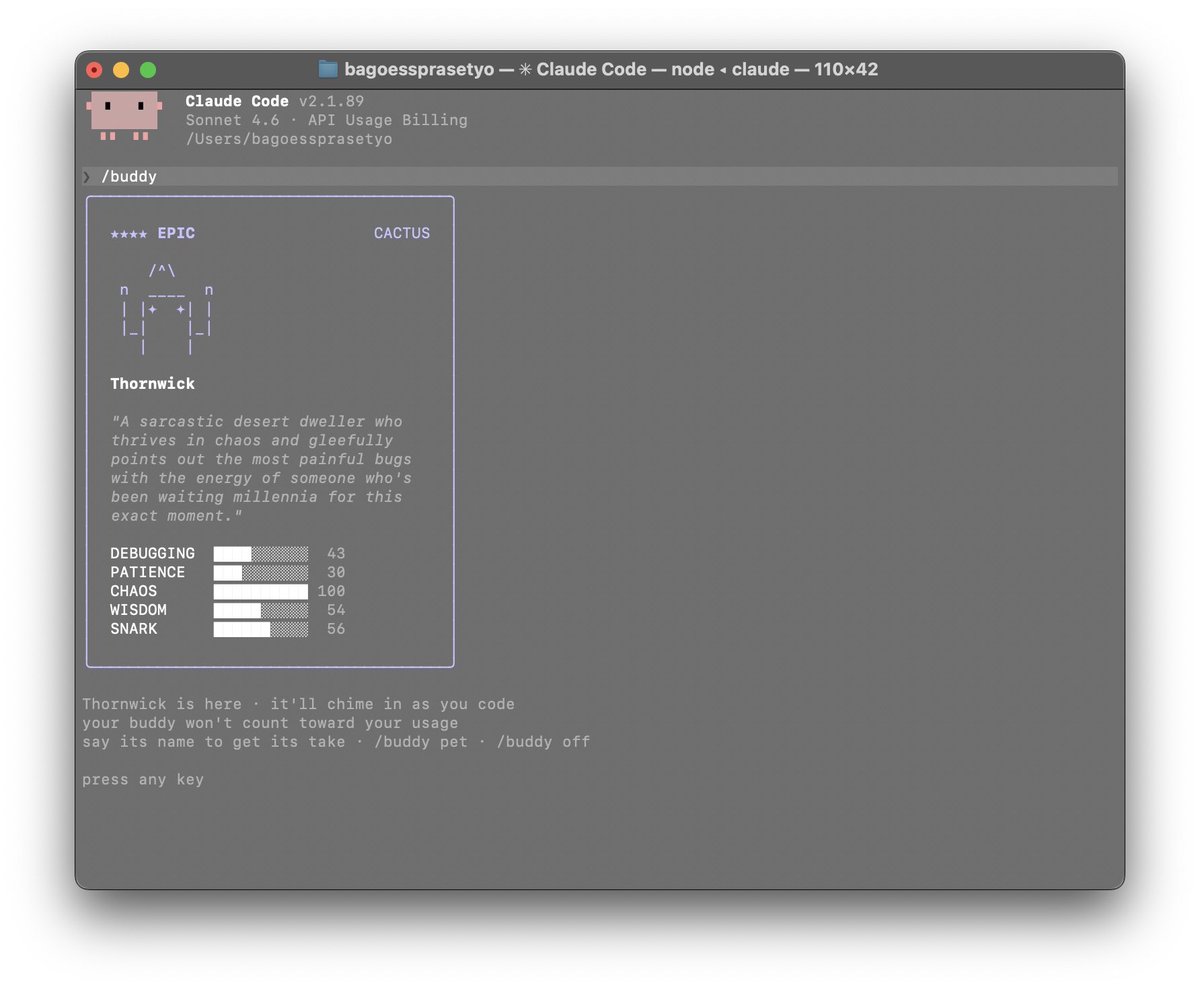Click the Claude Code pixel mascot icon
Image resolution: width=1200 pixels, height=989 pixels.
coord(125,116)
